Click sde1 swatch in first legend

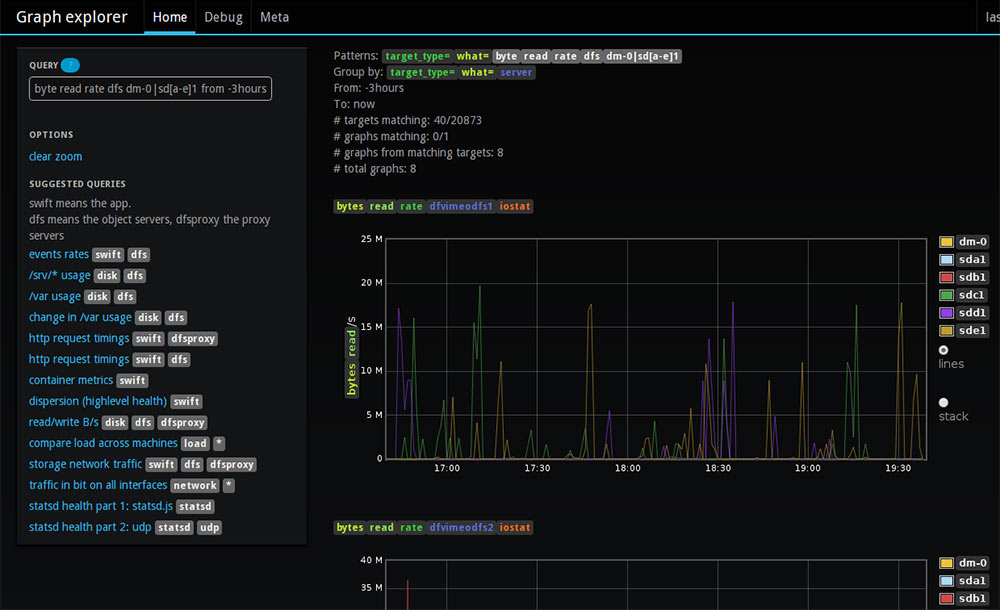946,331
